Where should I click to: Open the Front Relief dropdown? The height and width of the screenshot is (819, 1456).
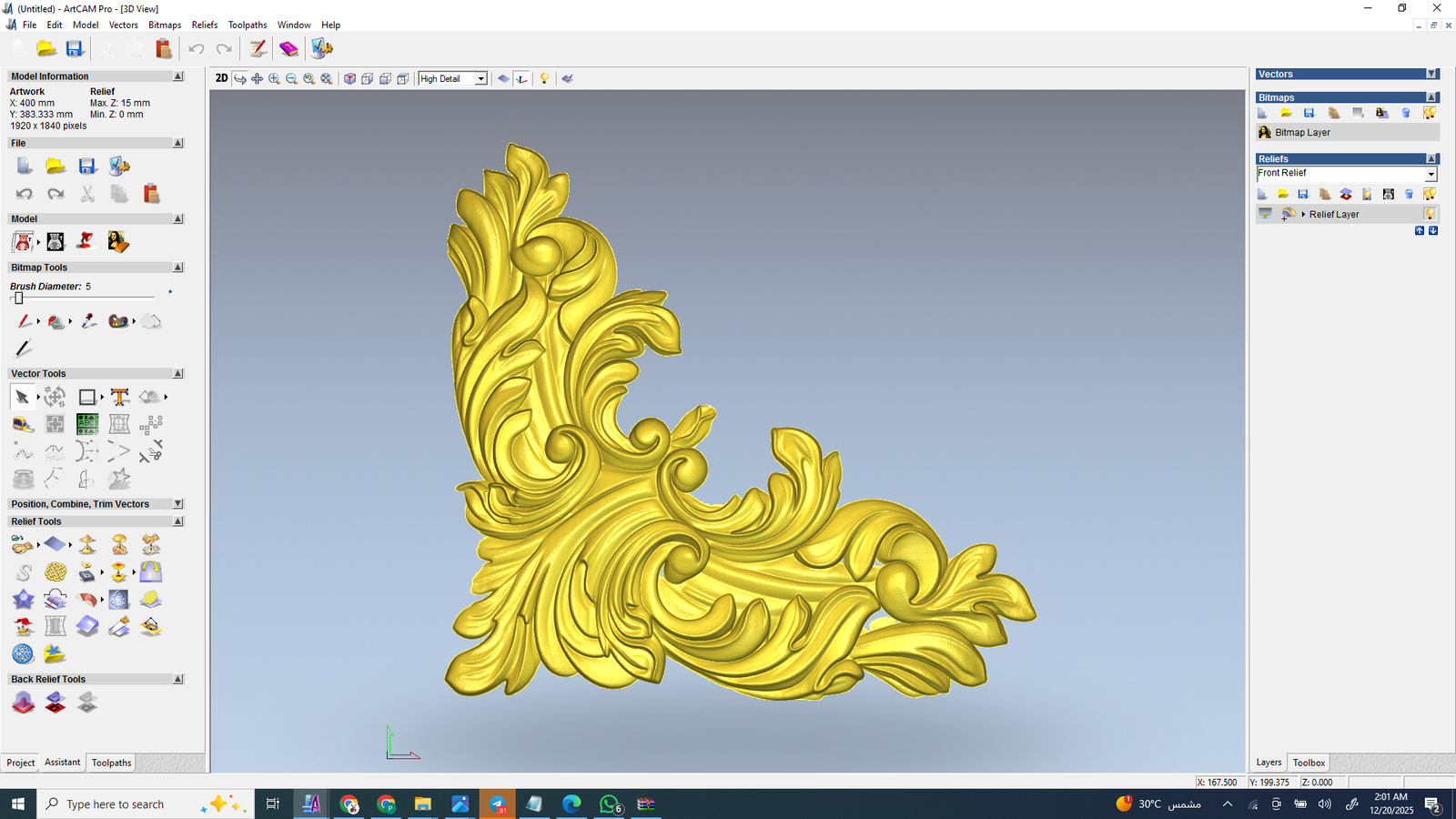coord(1431,174)
